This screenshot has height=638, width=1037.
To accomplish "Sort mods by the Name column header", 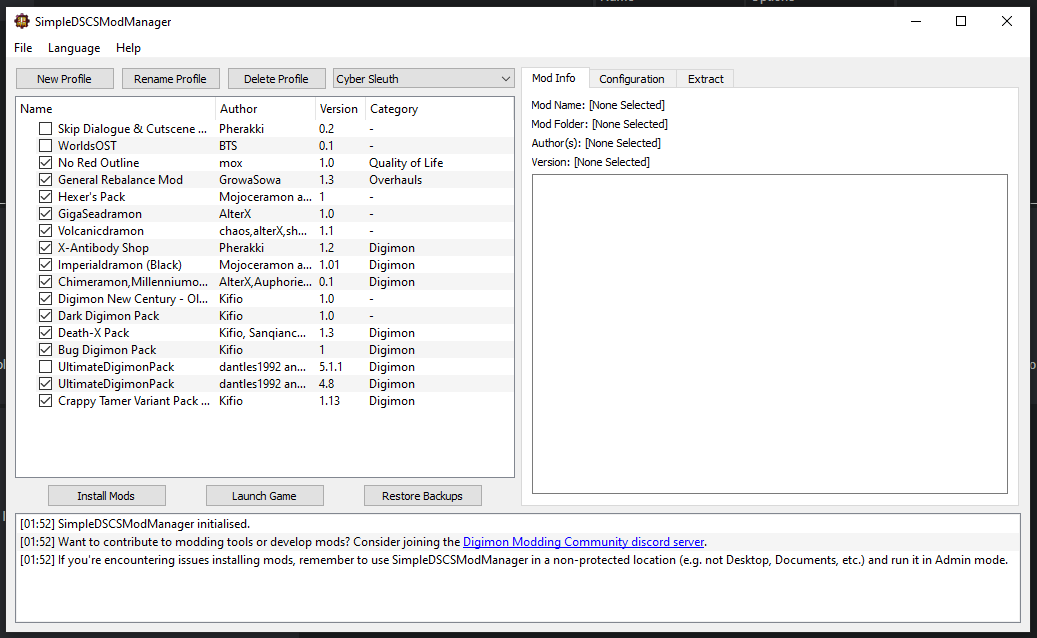I will pyautogui.click(x=116, y=108).
